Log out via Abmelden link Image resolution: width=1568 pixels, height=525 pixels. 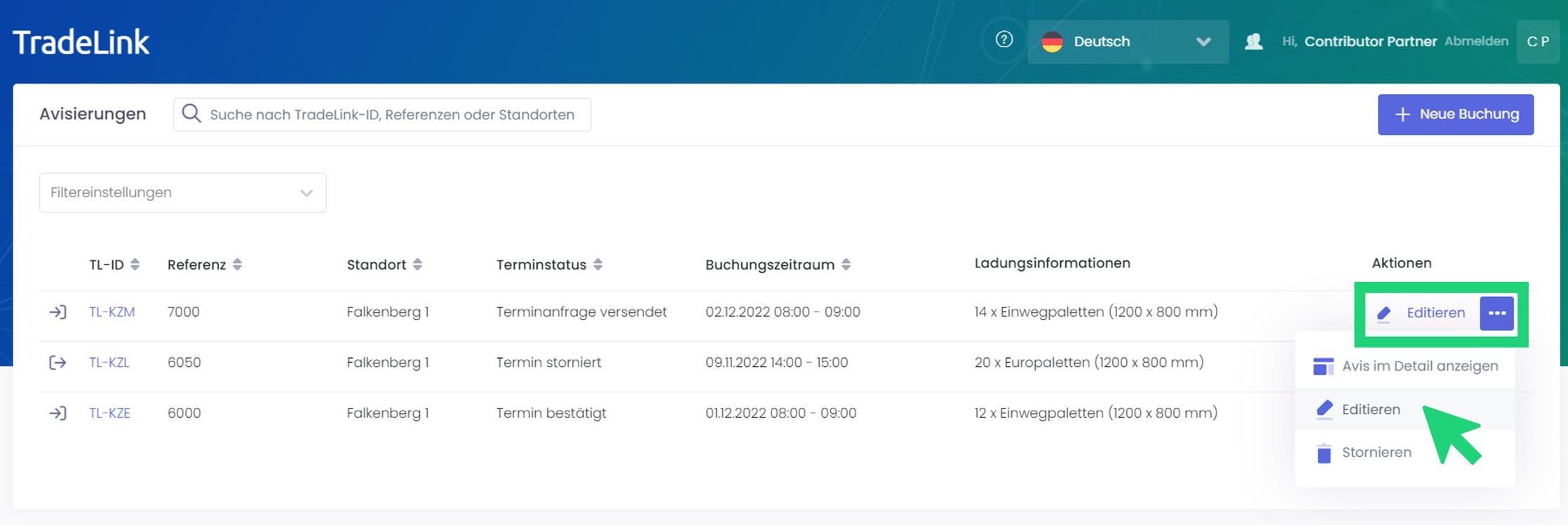click(1476, 41)
